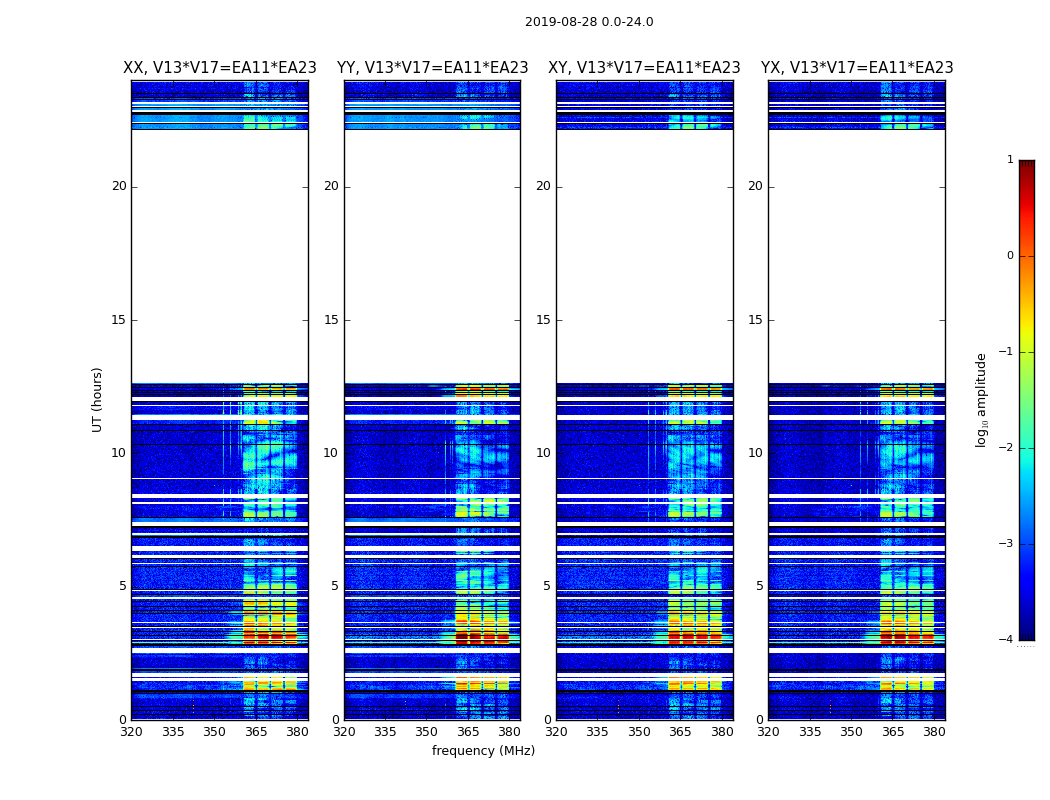Pick the dark red top of colorbar
This screenshot has height=800, width=1050.
[x=1026, y=166]
